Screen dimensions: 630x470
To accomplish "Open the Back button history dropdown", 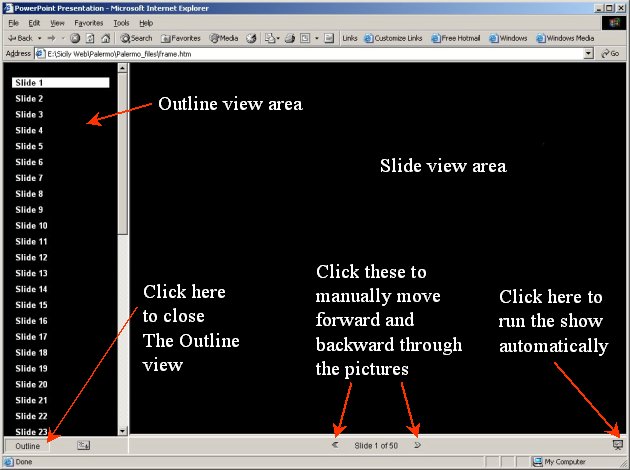I will [x=38, y=38].
